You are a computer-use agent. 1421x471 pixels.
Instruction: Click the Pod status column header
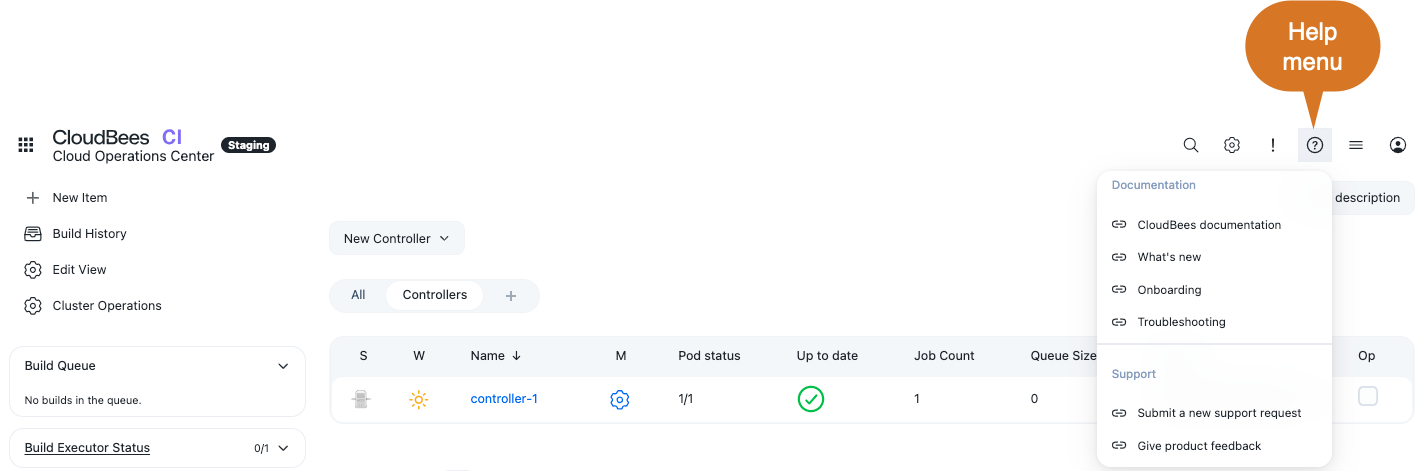point(709,355)
